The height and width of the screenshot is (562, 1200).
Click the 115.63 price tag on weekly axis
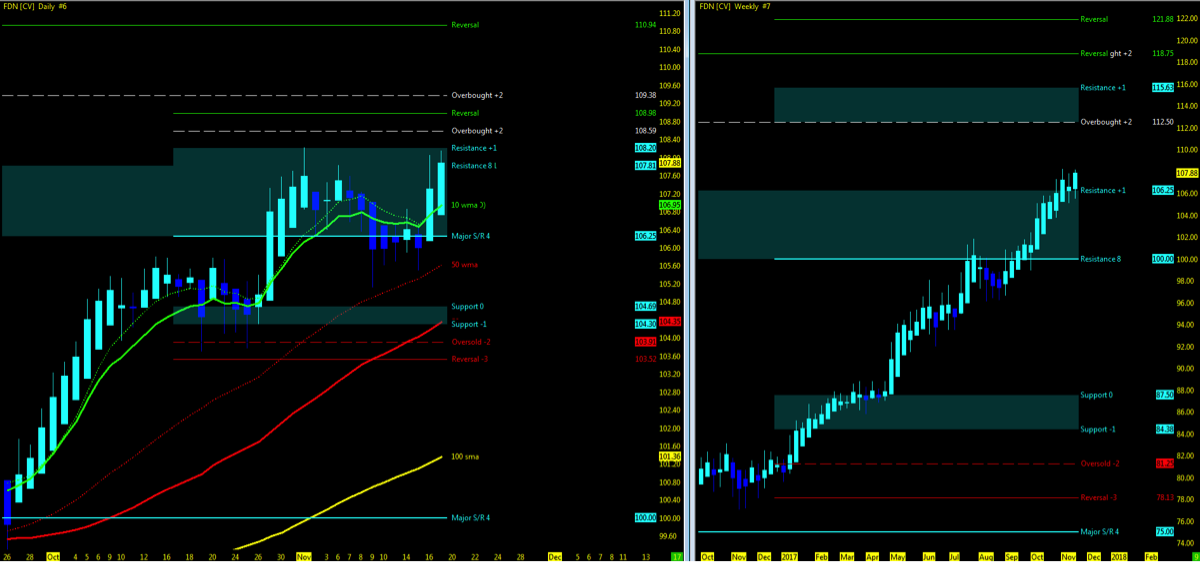pos(1162,88)
